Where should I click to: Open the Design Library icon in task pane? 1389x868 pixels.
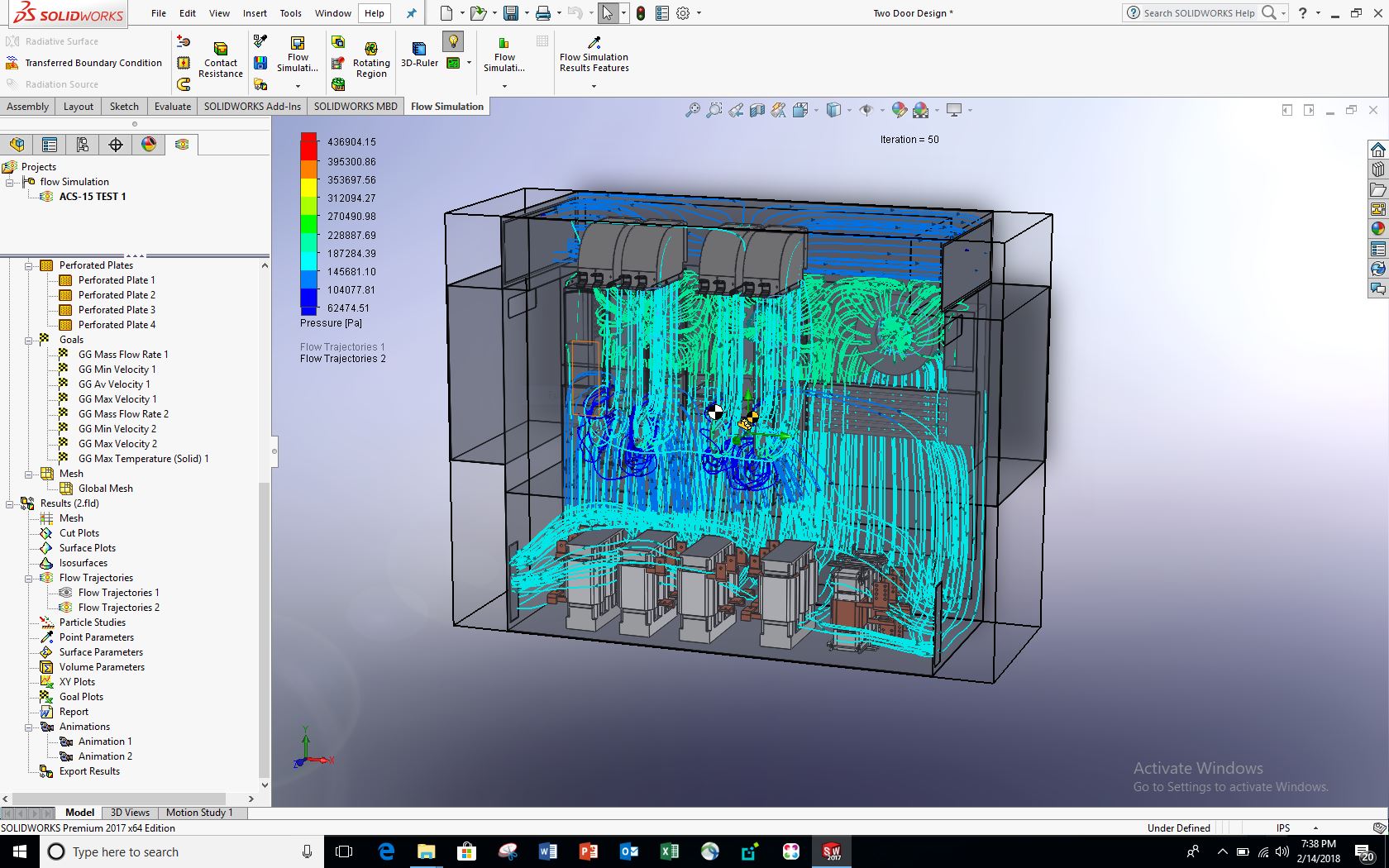tap(1377, 169)
